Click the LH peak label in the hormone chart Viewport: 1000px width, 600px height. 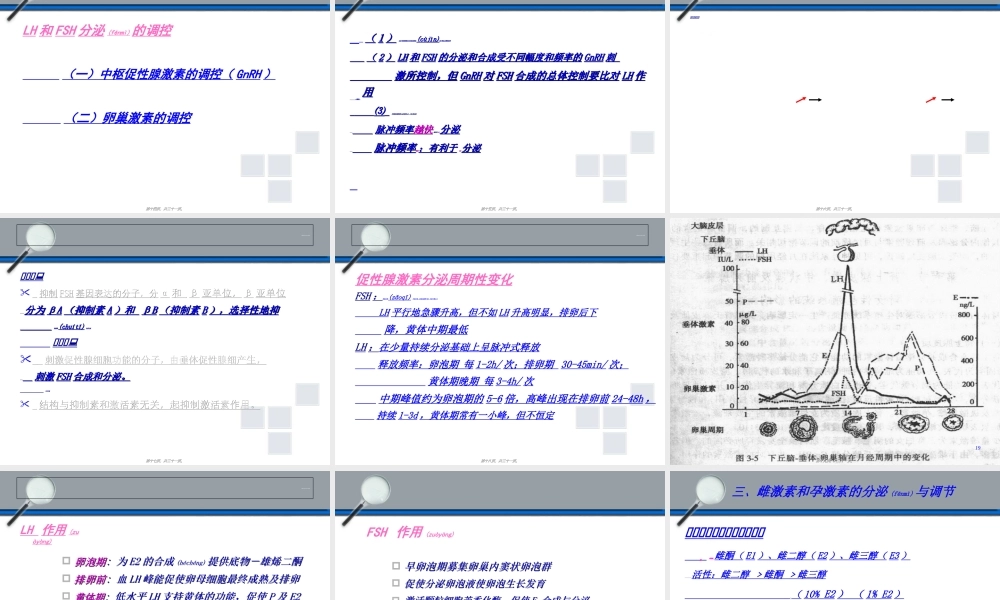pos(834,282)
